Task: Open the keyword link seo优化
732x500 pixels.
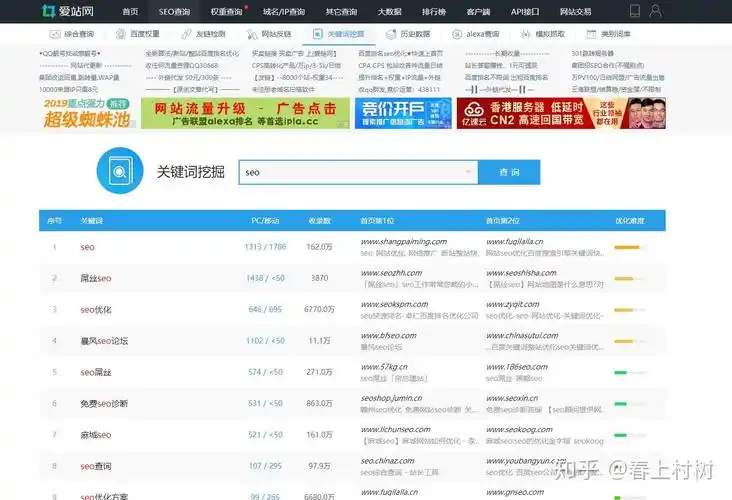Action: 96,310
